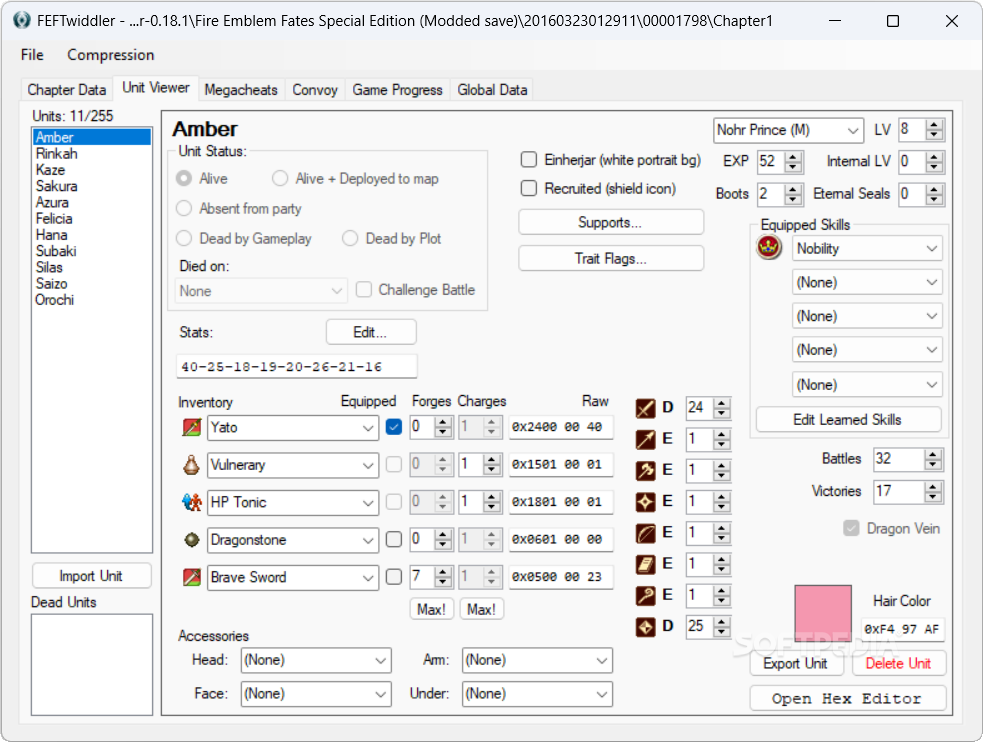Increase sword weapon experience with up arrow
983x742 pixels.
[x=722, y=403]
